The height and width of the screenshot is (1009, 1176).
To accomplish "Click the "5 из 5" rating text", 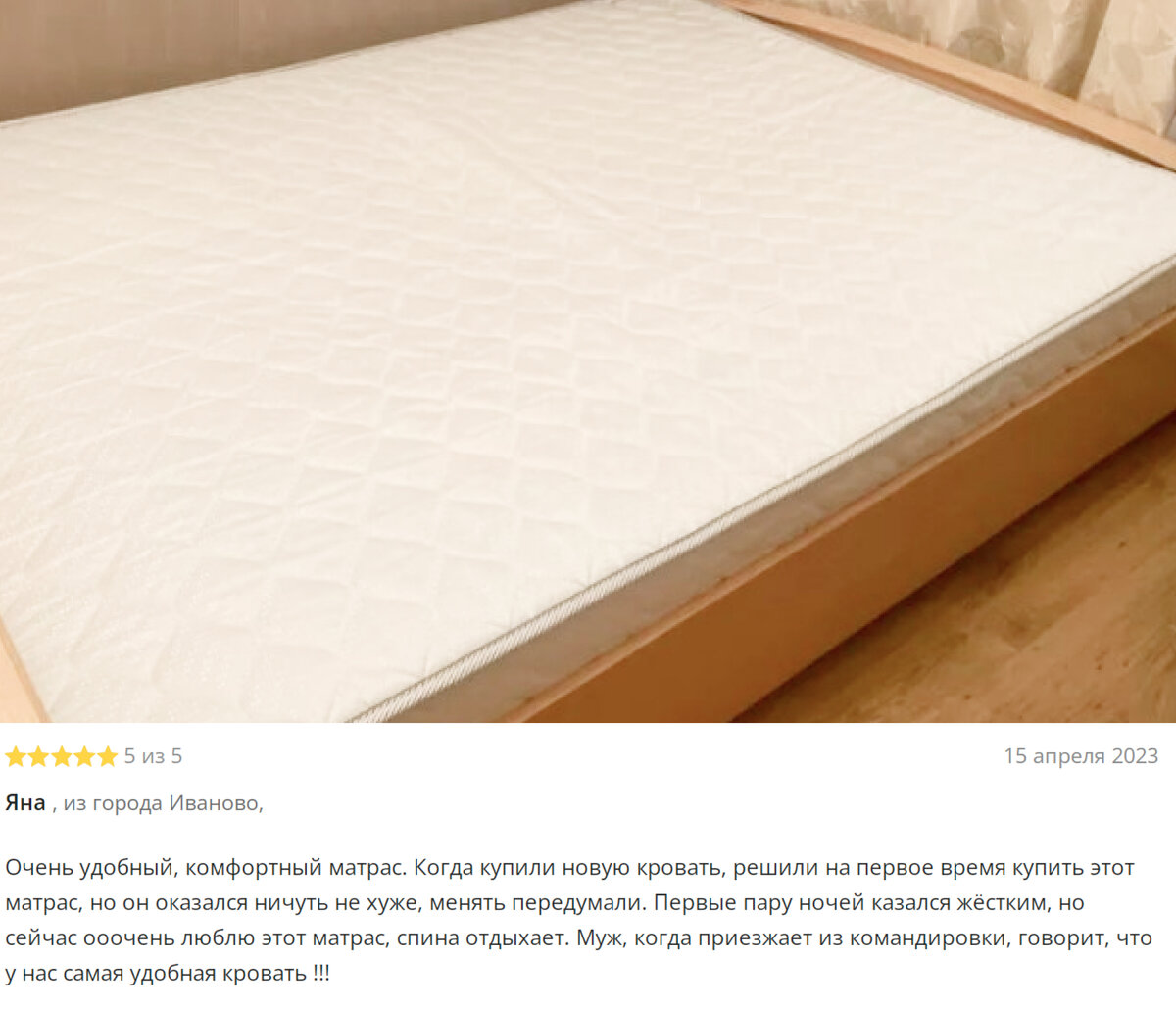I will (153, 756).
